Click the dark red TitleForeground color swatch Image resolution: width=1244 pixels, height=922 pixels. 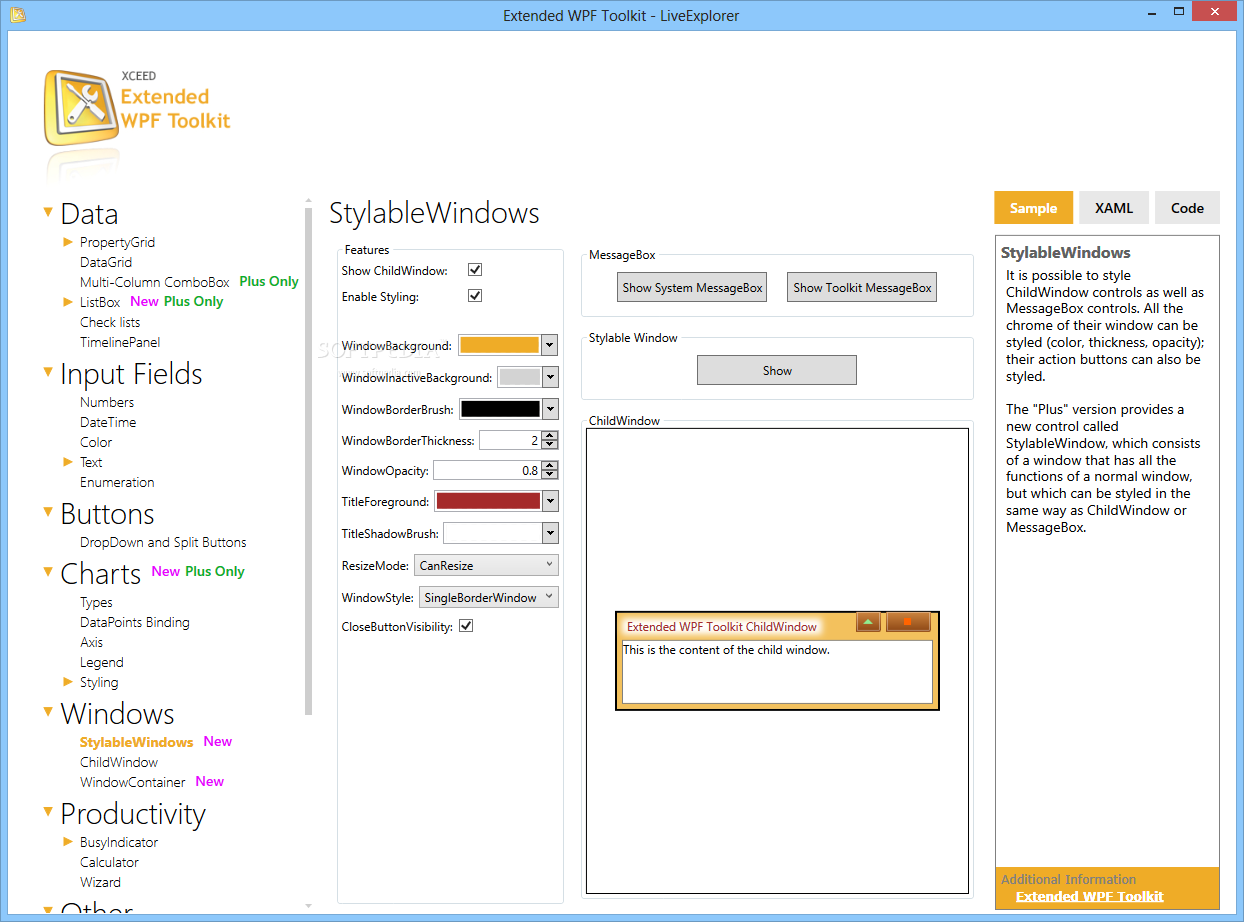tap(488, 501)
